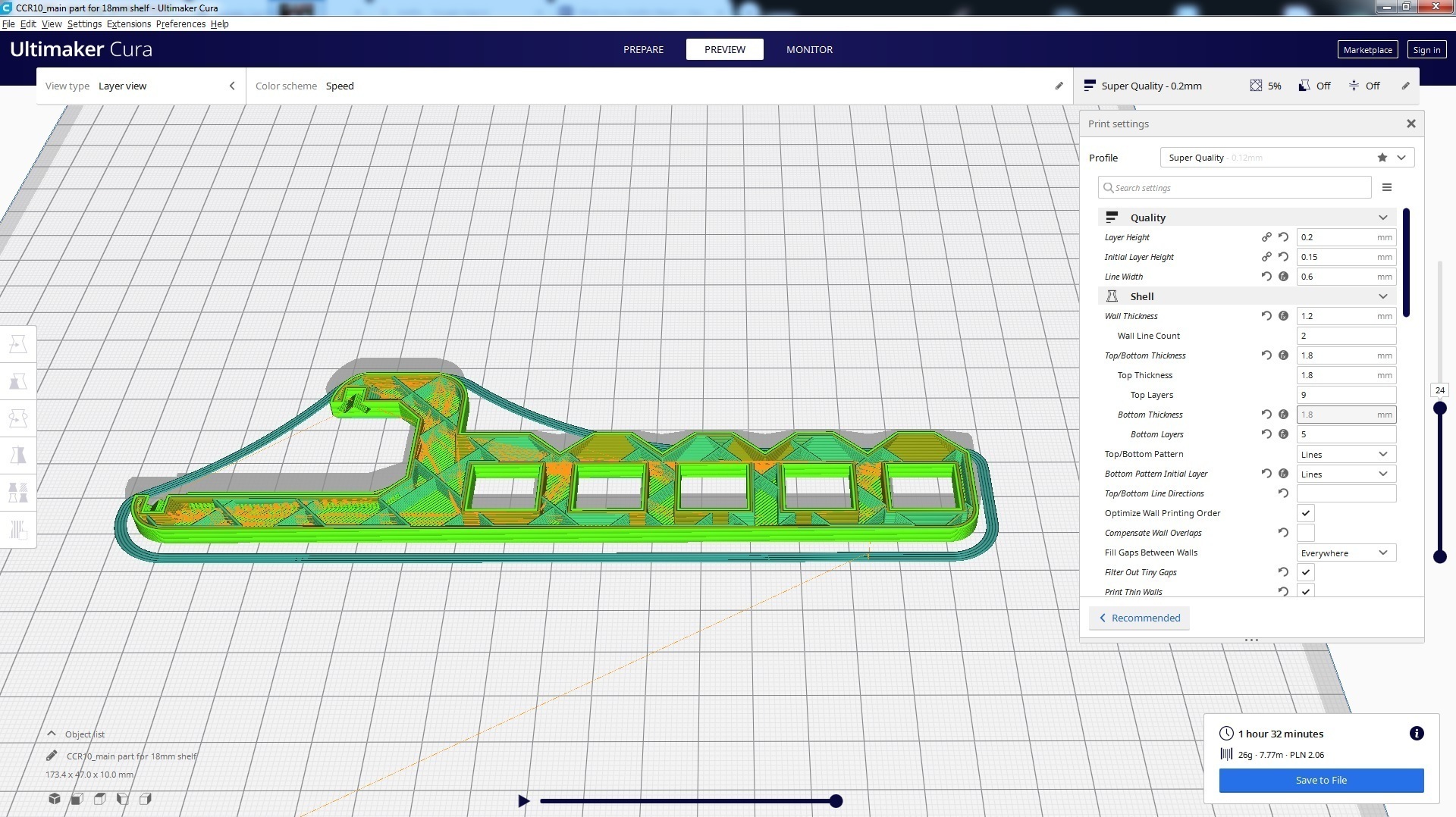Screen dimensions: 1456x817
Task: Click the Sign in button
Action: click(1426, 50)
